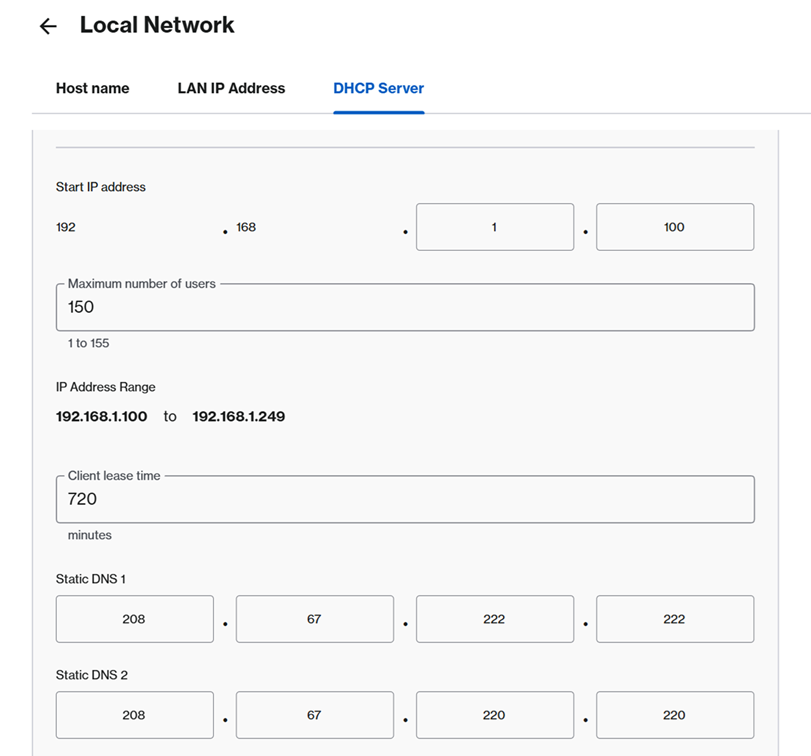
Task: Click the first Static DNS 1 octet box
Action: click(134, 619)
